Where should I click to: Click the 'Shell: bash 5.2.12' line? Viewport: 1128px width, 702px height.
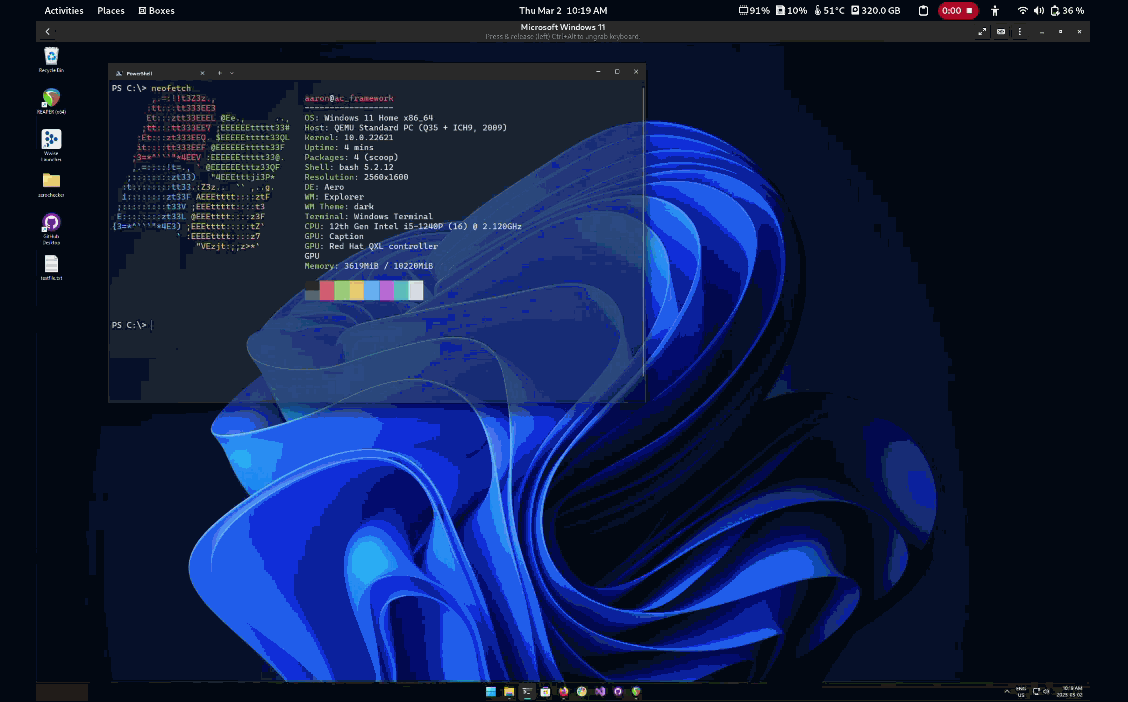[349, 167]
